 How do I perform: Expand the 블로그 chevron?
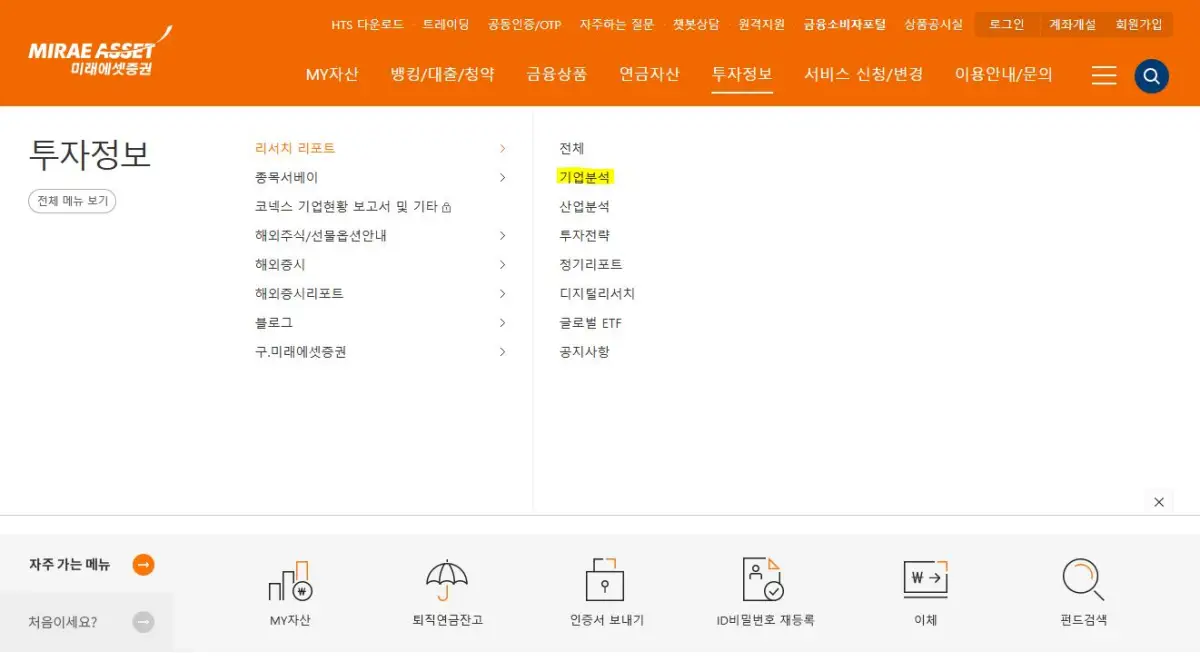tap(502, 323)
